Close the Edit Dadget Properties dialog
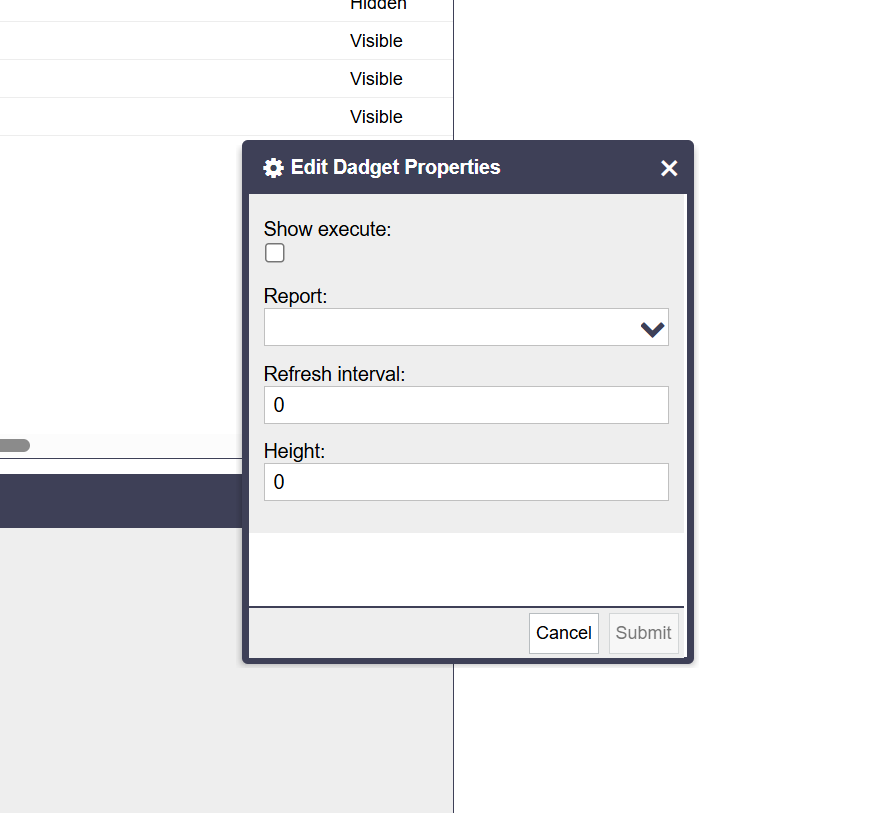Screen dimensions: 874x813 669,168
